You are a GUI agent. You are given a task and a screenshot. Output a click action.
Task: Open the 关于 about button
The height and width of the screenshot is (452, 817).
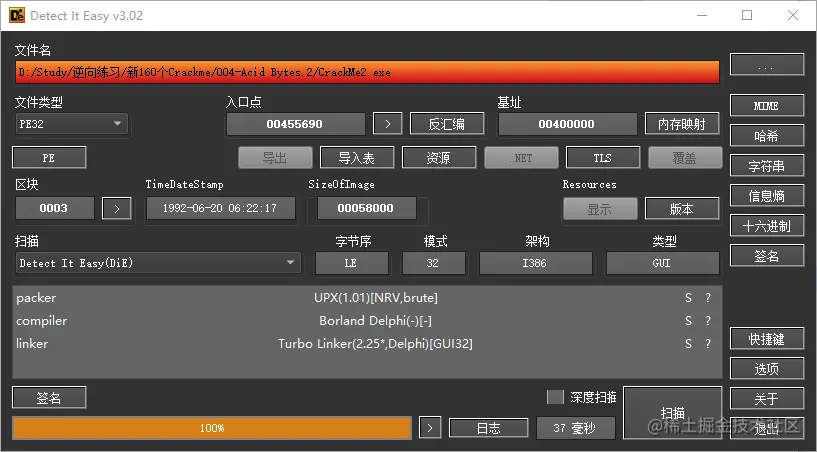coord(767,399)
